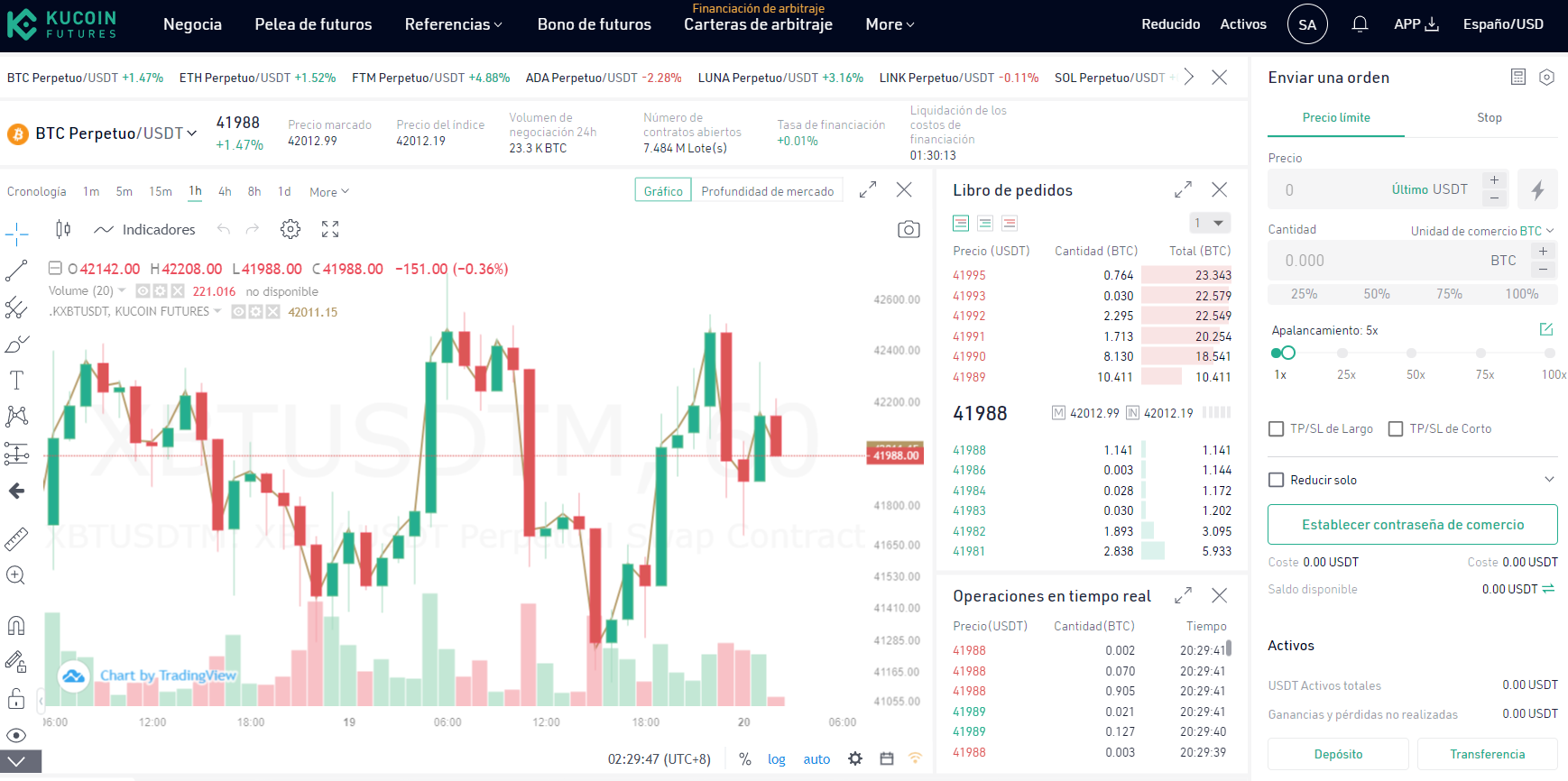The width and height of the screenshot is (1568, 781).
Task: Click the back arrow icon in chart toolbar
Action: [16, 491]
